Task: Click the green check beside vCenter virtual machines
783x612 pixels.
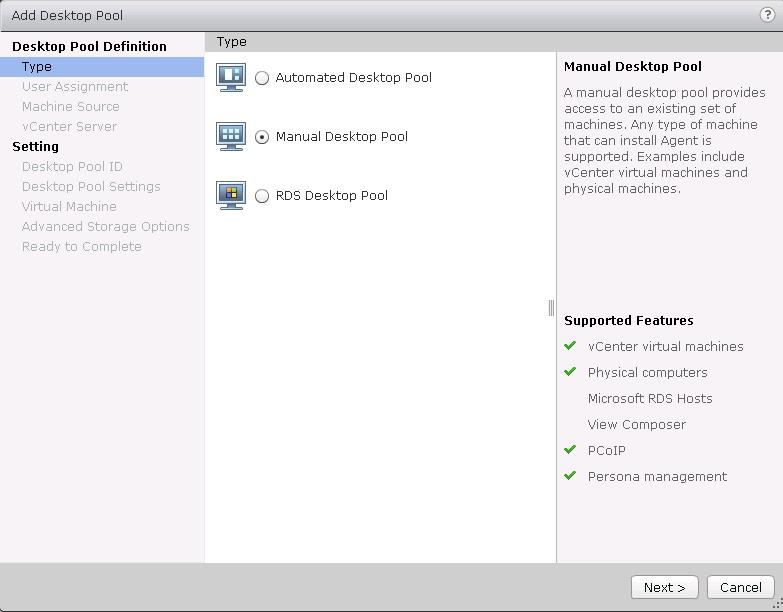Action: pos(570,346)
